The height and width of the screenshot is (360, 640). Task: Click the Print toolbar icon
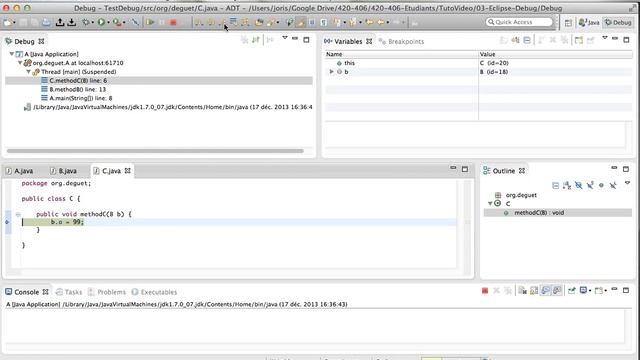[x=46, y=22]
